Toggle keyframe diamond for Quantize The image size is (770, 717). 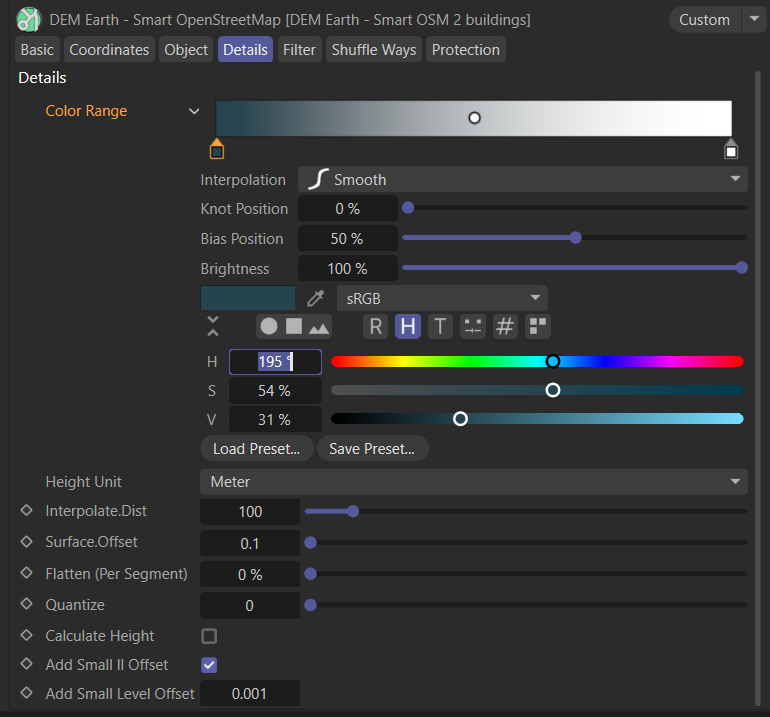pyautogui.click(x=27, y=604)
